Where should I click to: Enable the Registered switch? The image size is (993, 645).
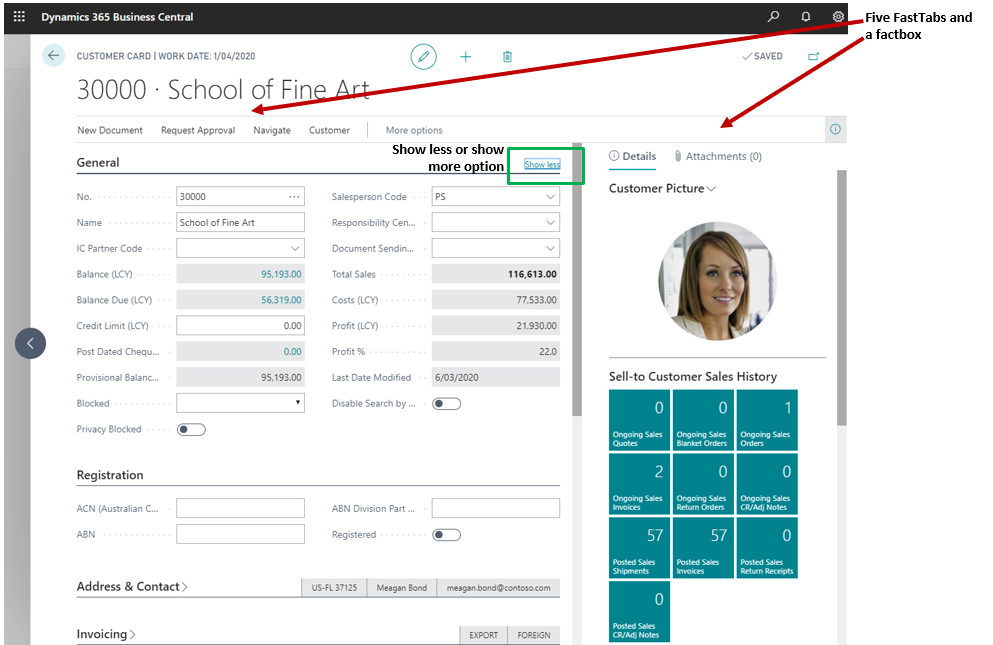[446, 535]
